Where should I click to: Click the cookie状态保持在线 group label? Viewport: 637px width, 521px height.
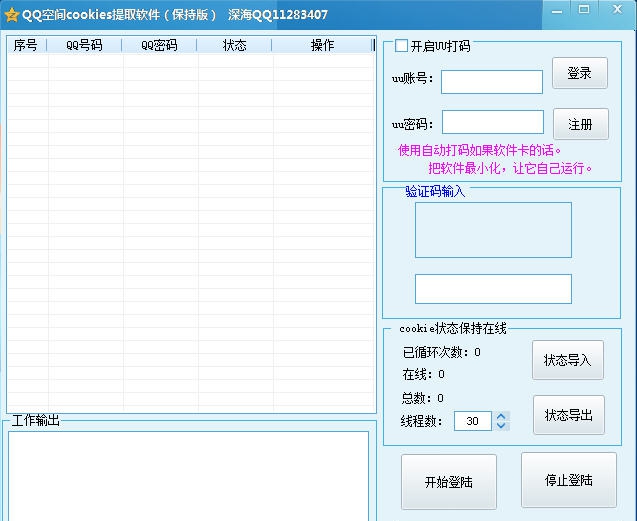tap(453, 328)
